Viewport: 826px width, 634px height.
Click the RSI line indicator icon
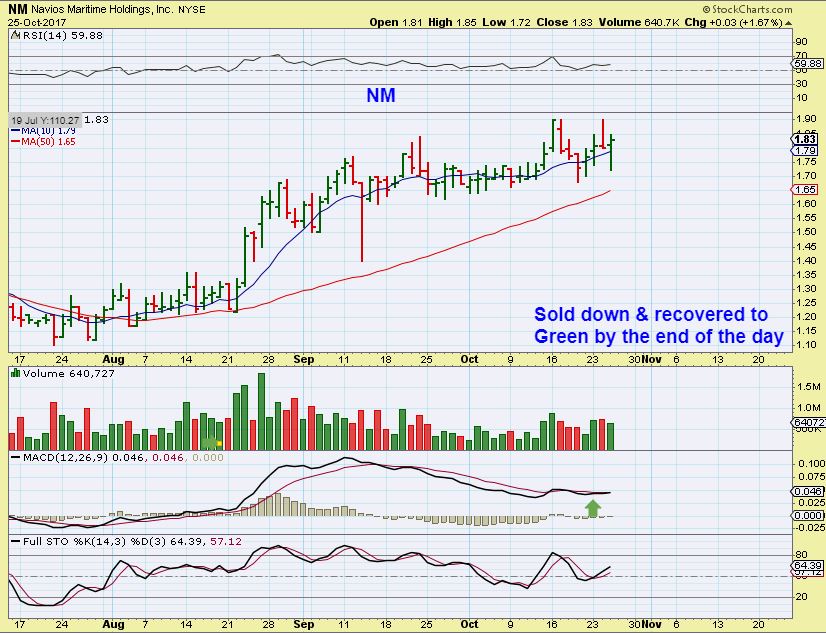[x=15, y=35]
